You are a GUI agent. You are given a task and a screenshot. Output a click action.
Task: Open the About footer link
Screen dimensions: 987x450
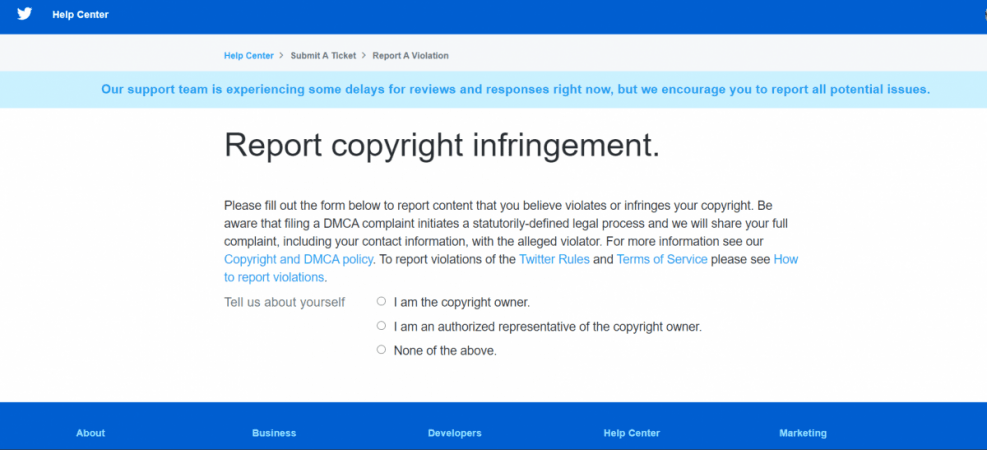click(x=91, y=433)
